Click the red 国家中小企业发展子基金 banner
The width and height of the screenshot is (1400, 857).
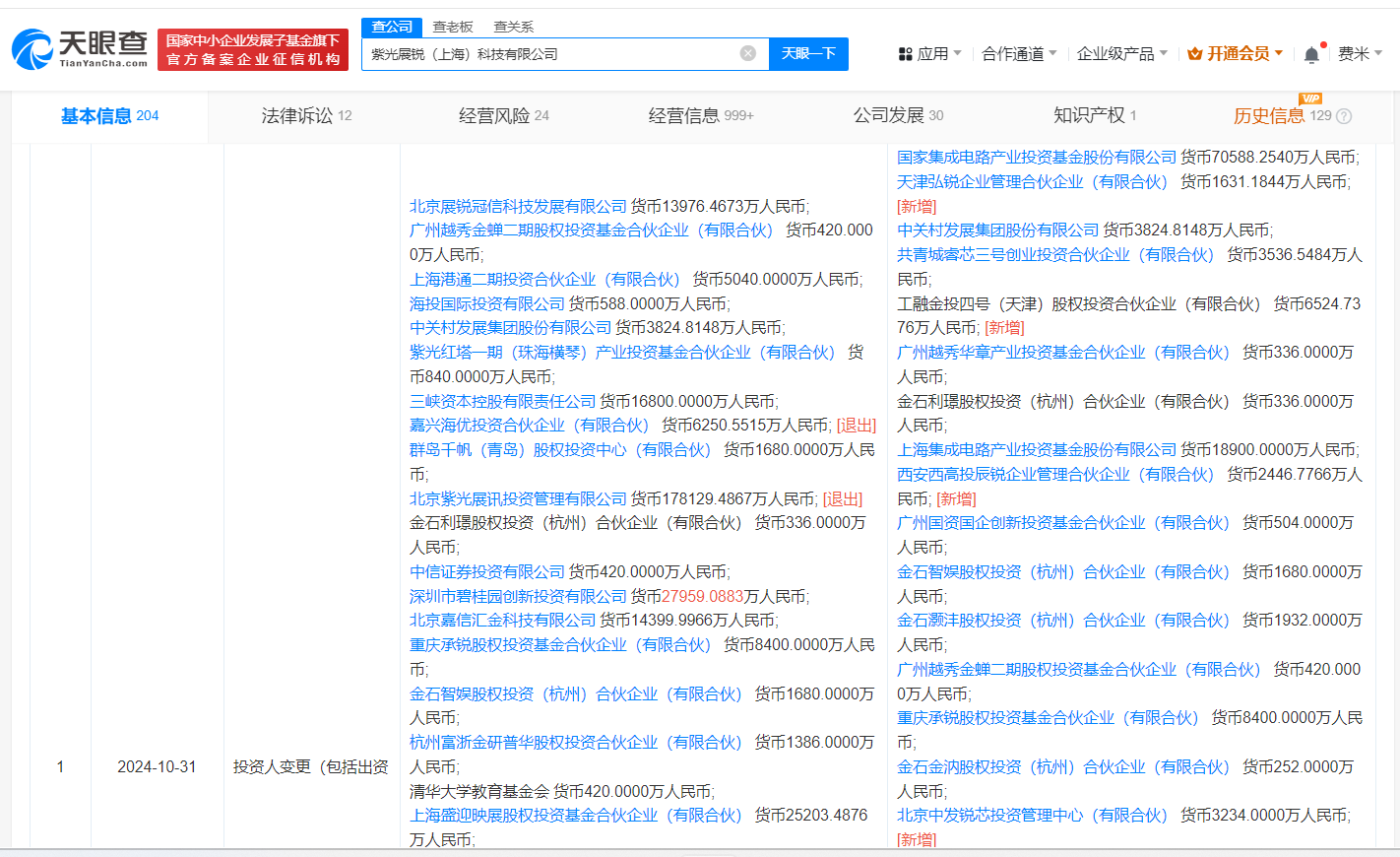click(x=253, y=49)
